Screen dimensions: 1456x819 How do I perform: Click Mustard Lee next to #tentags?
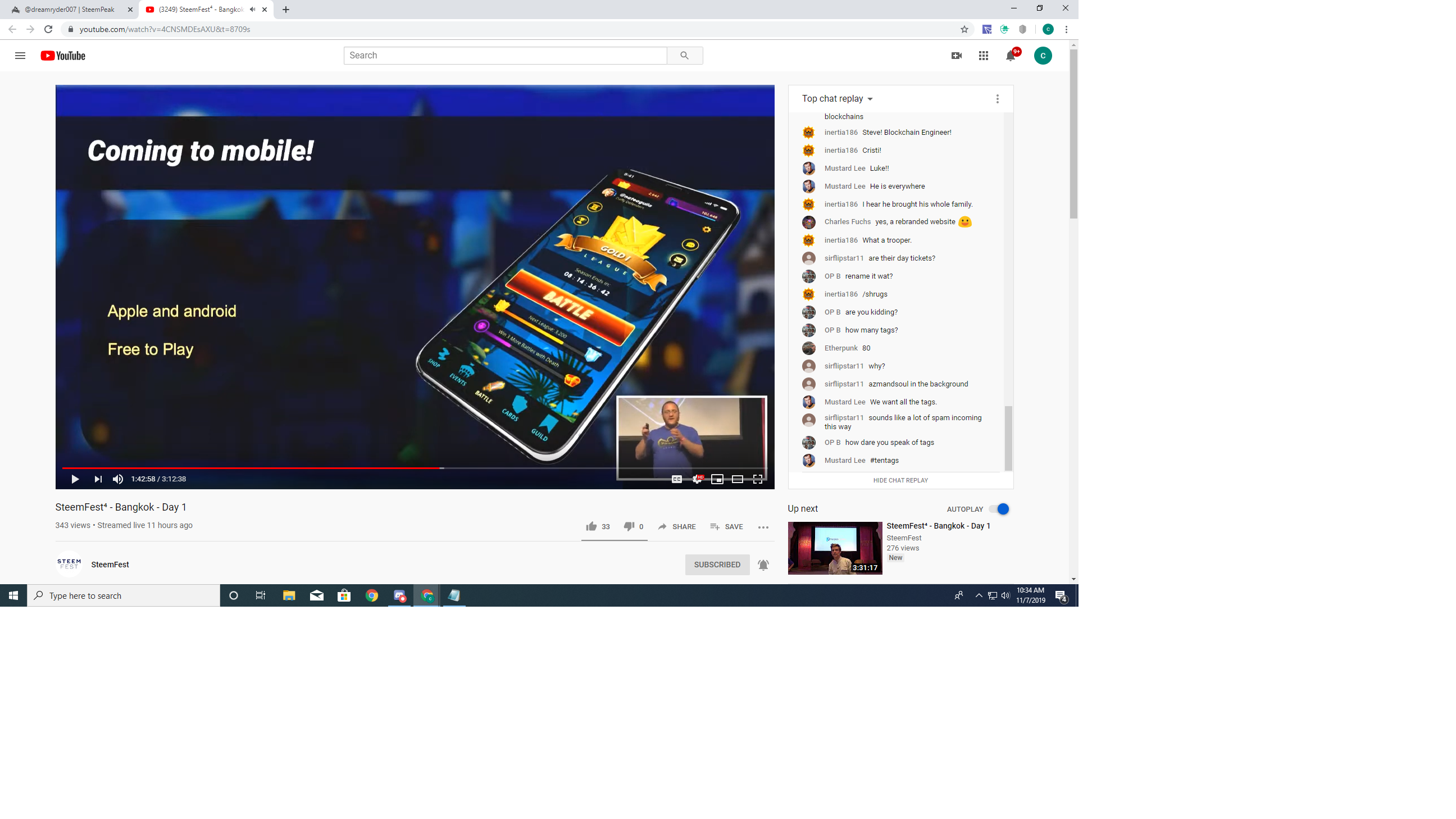point(844,460)
